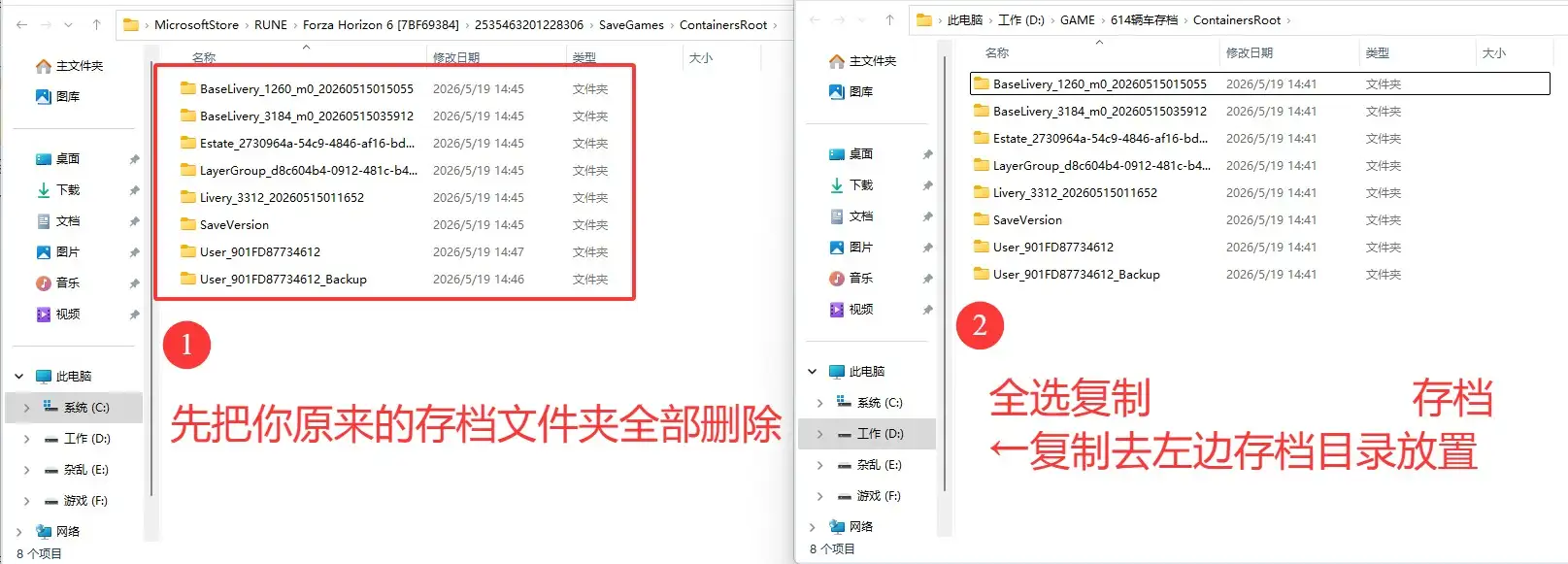Click SaveGames in left window address bar
This screenshot has width=1568, height=564.
tap(631, 25)
